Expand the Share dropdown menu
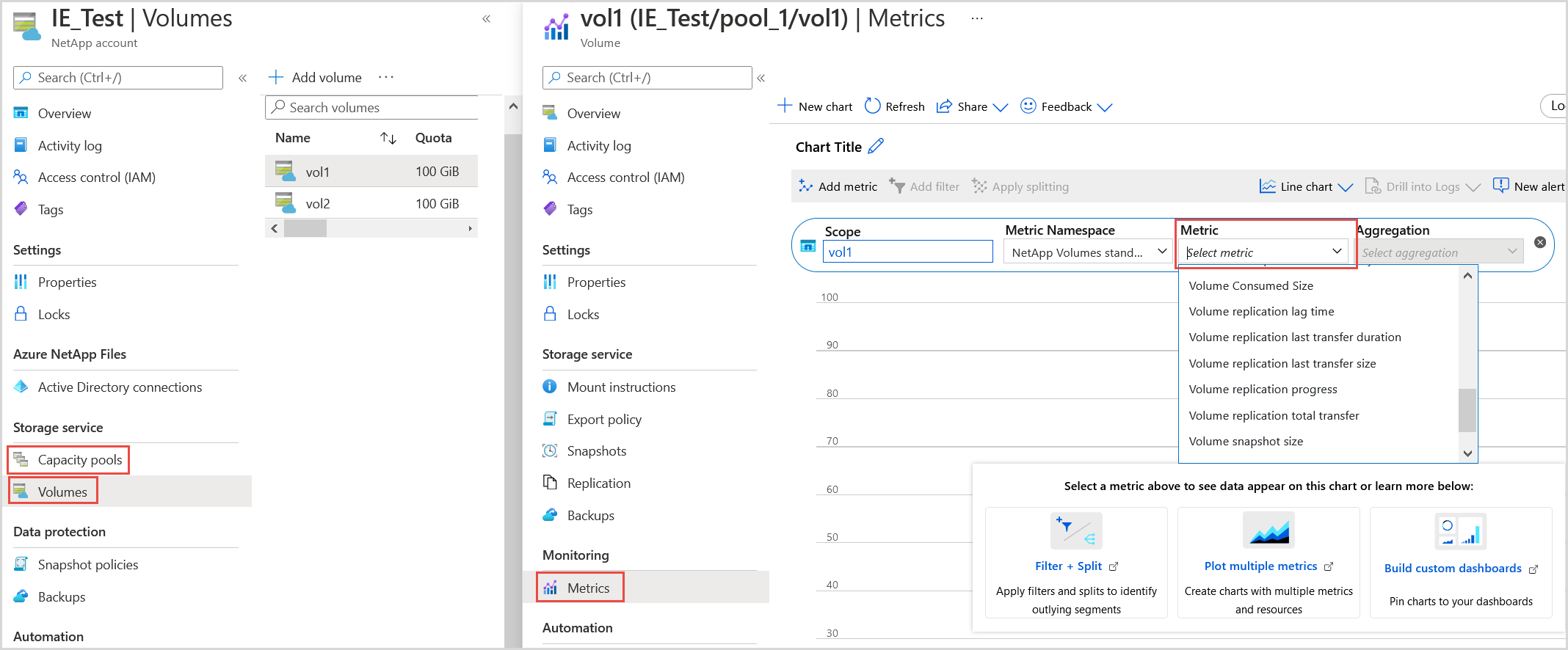Screen dimensions: 1568x650 pyautogui.click(x=1000, y=107)
